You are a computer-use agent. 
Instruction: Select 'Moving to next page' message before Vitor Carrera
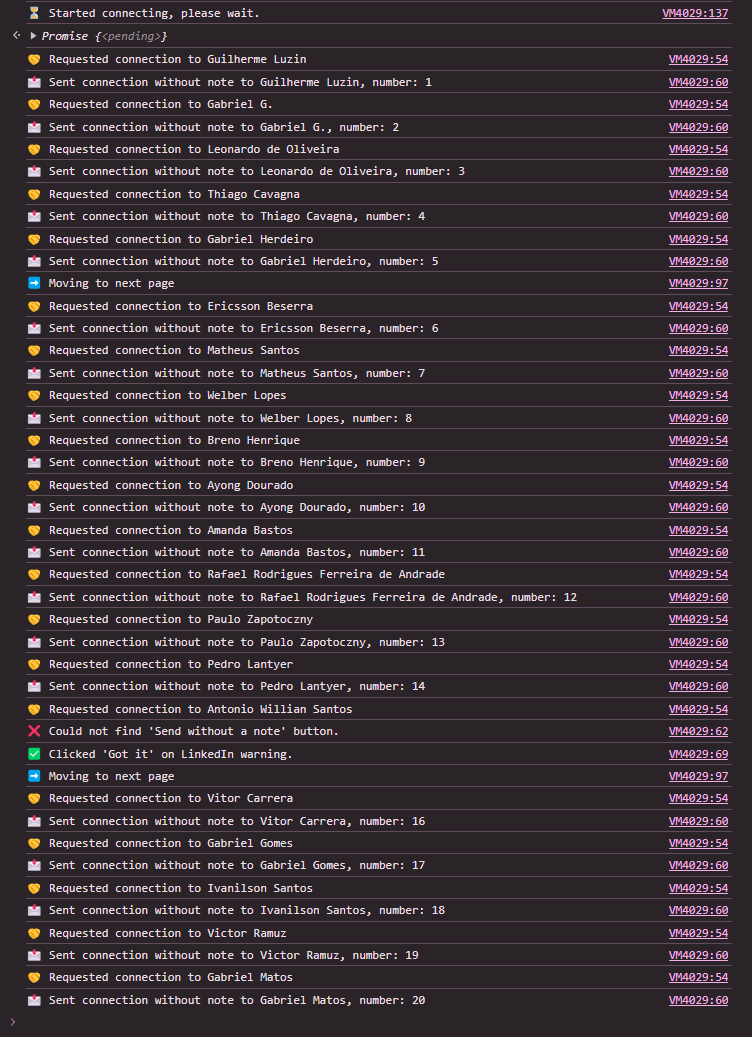(x=111, y=776)
